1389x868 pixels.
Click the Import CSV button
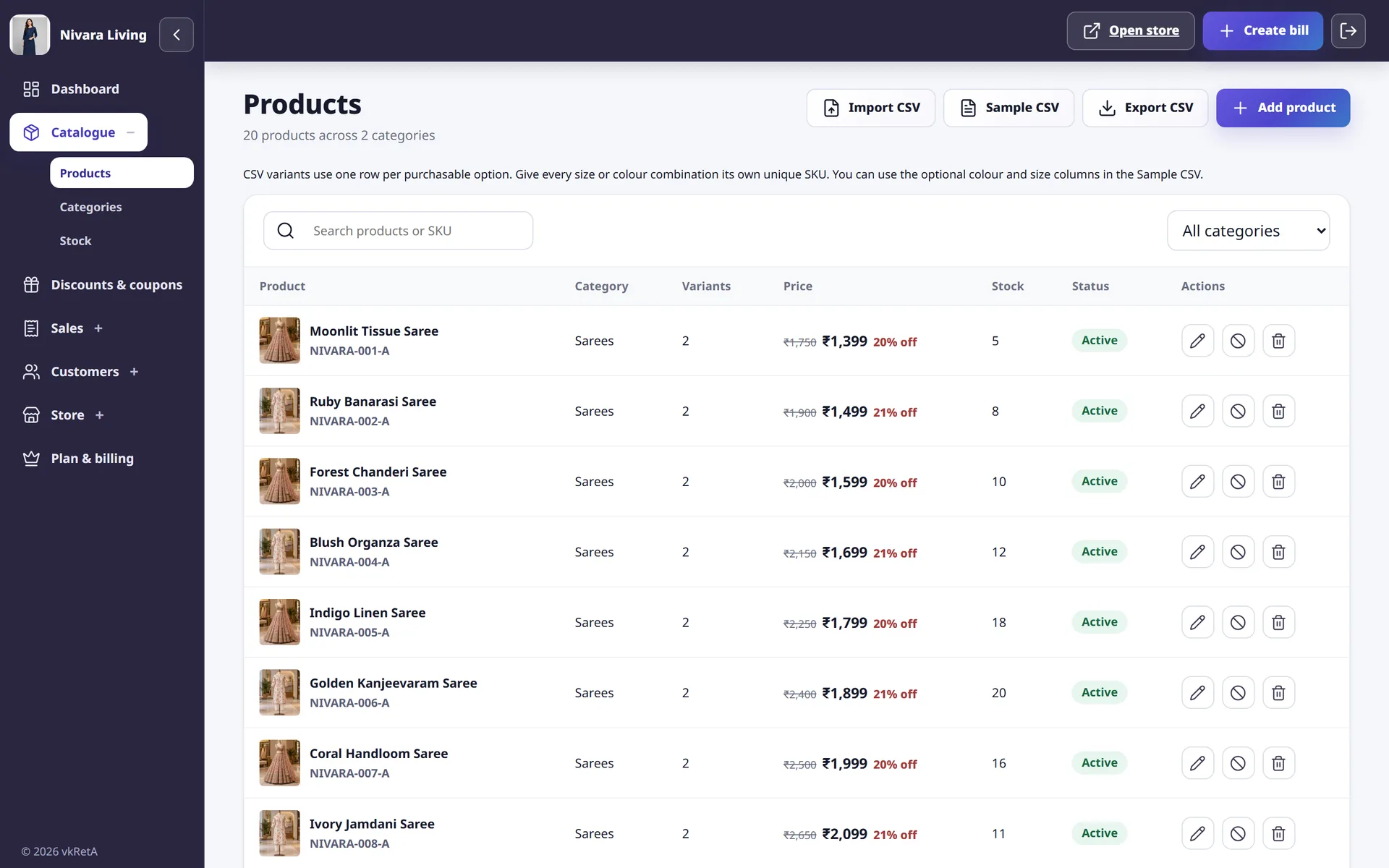871,108
